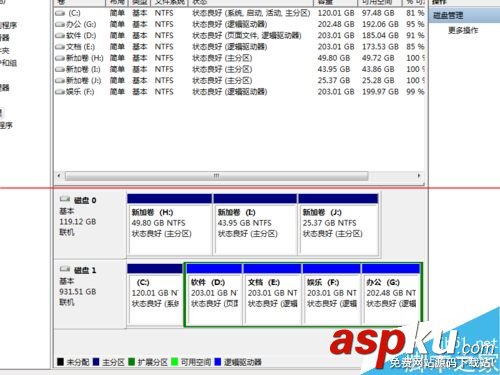Image resolution: width=500 pixels, height=375 pixels.
Task: Click the 43.86 GB free space cell
Action: (378, 69)
